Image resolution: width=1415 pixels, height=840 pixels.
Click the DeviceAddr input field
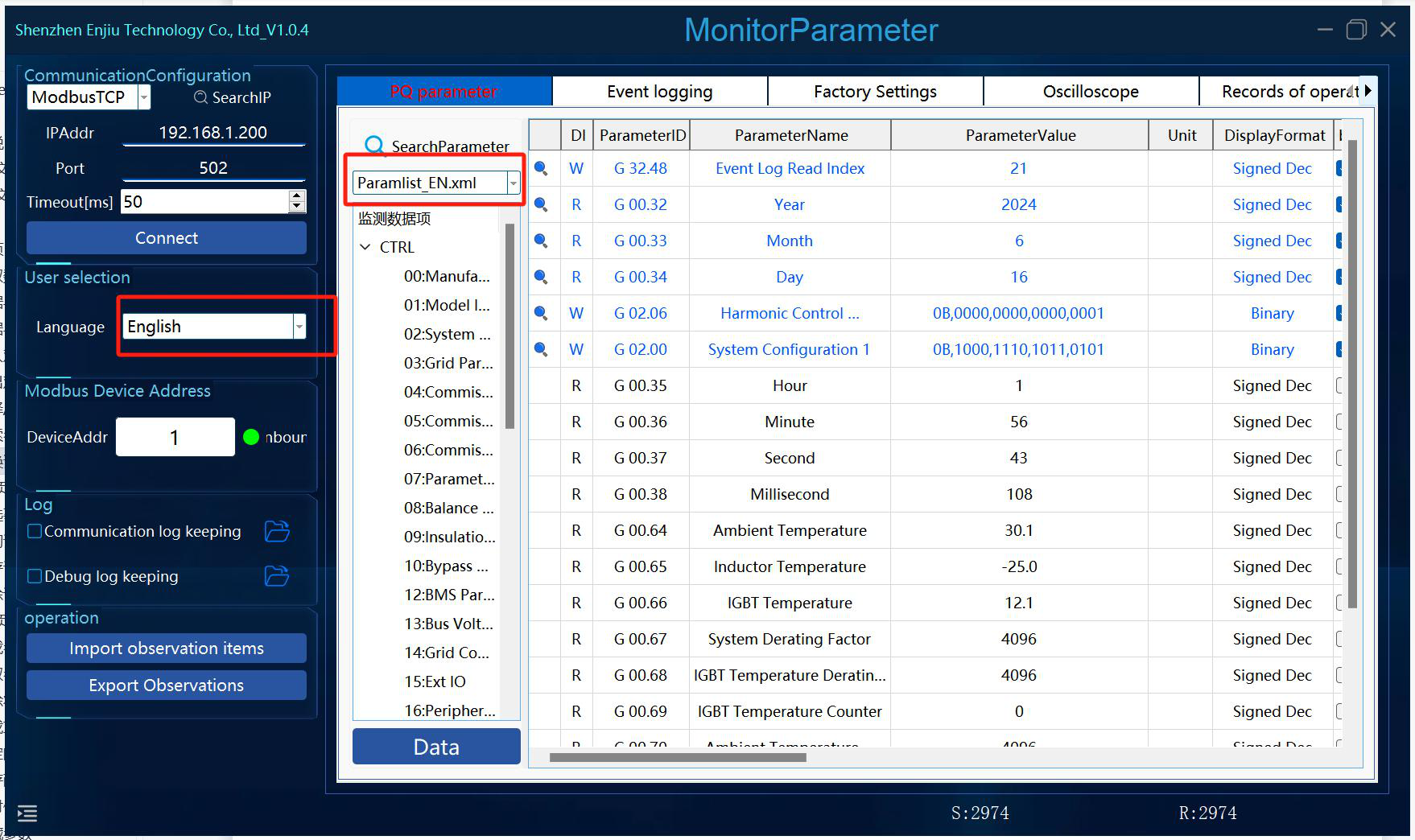[175, 437]
